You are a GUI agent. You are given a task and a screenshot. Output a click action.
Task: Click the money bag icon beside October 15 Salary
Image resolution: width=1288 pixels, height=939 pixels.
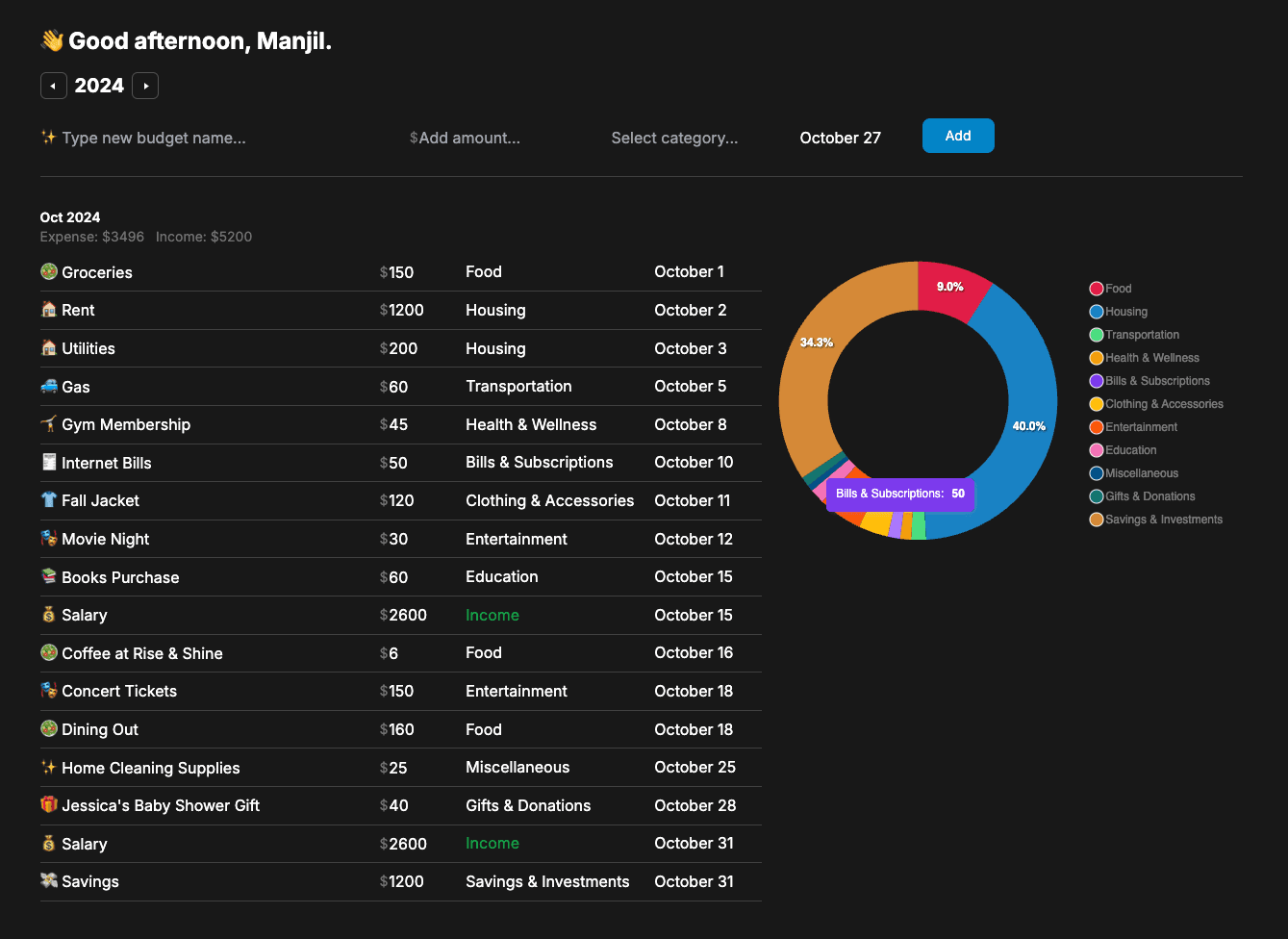click(x=49, y=615)
